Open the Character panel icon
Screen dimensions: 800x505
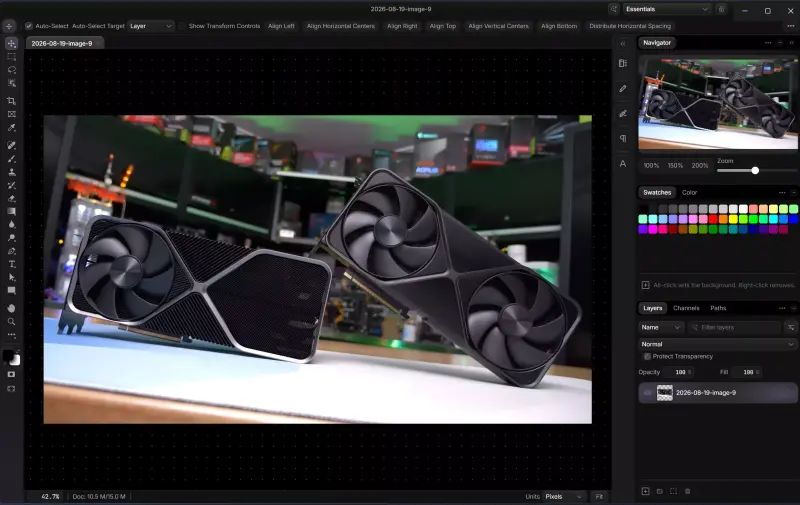(x=622, y=164)
